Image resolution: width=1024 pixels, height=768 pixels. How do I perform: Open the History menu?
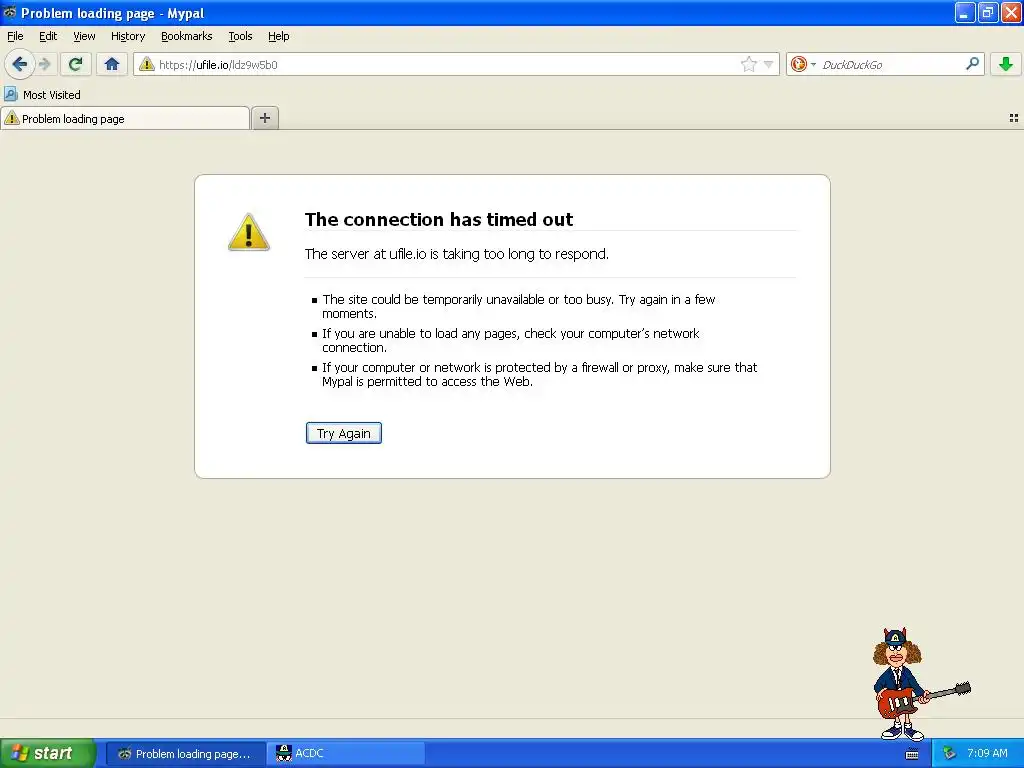click(x=128, y=36)
